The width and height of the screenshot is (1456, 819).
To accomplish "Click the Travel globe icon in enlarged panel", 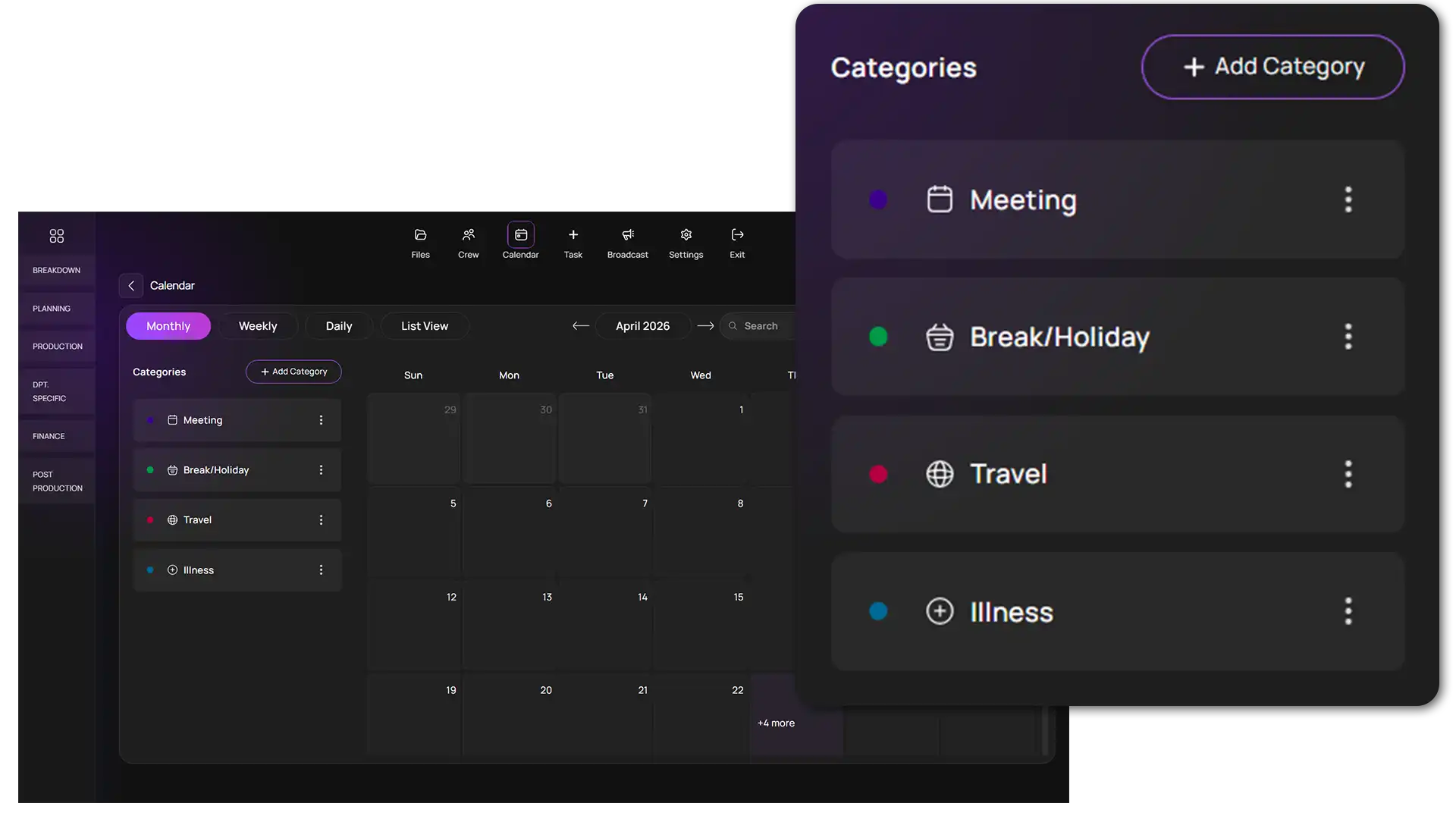I will 940,474.
